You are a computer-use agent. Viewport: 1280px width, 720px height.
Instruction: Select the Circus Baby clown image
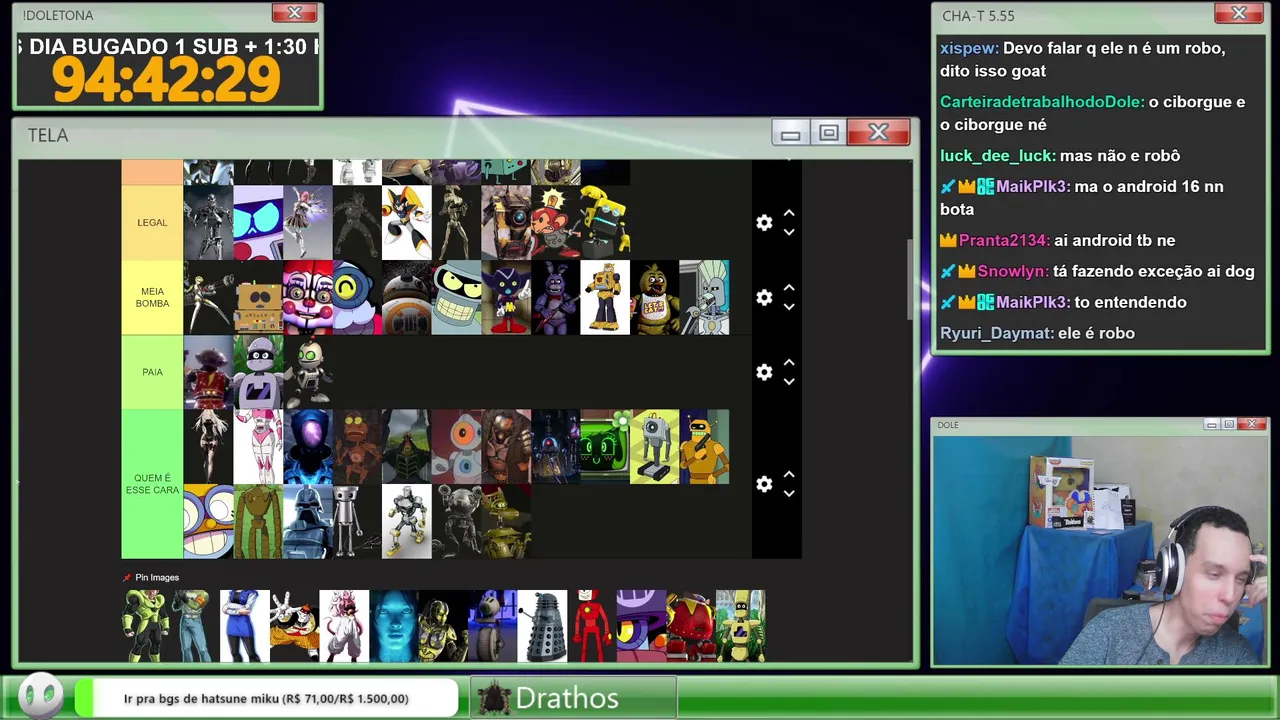[307, 297]
